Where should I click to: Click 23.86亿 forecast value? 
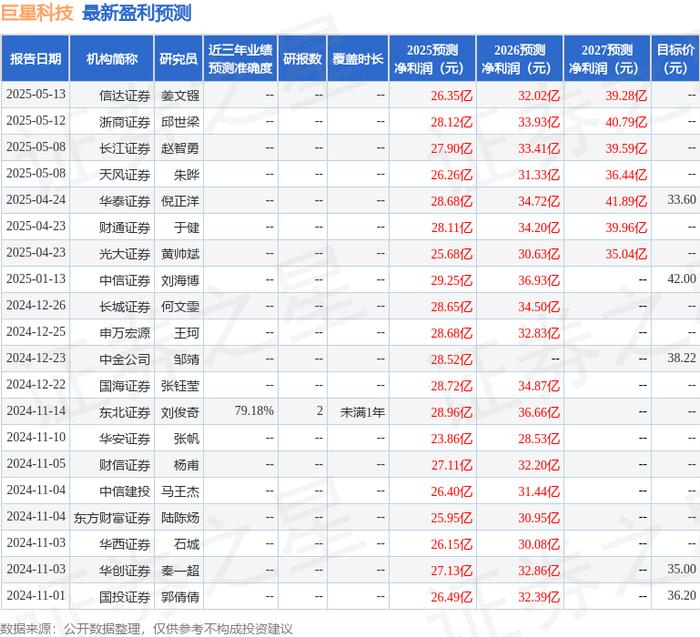pyautogui.click(x=451, y=438)
